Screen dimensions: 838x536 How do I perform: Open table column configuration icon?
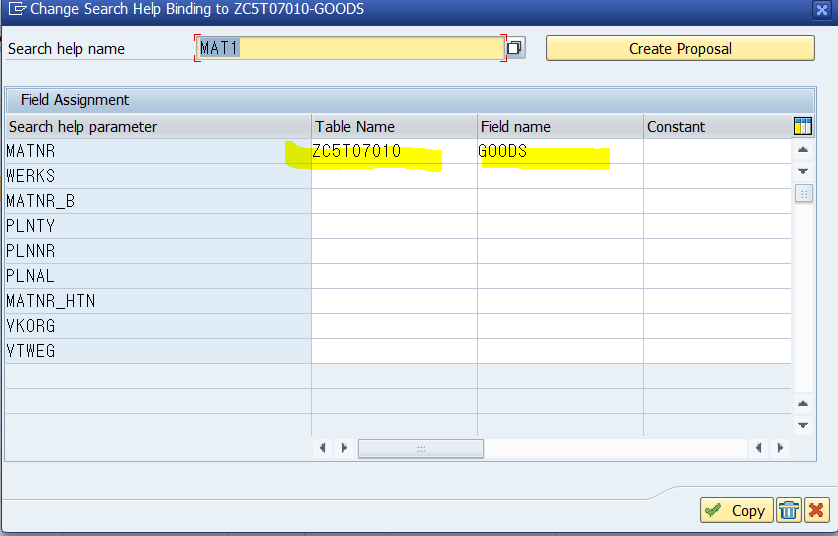coord(803,127)
